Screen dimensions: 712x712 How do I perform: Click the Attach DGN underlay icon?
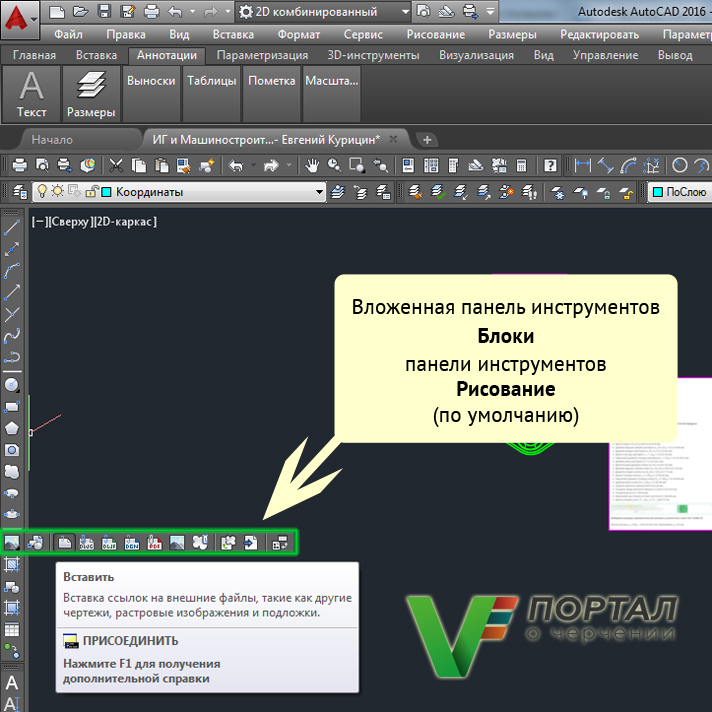(x=132, y=542)
